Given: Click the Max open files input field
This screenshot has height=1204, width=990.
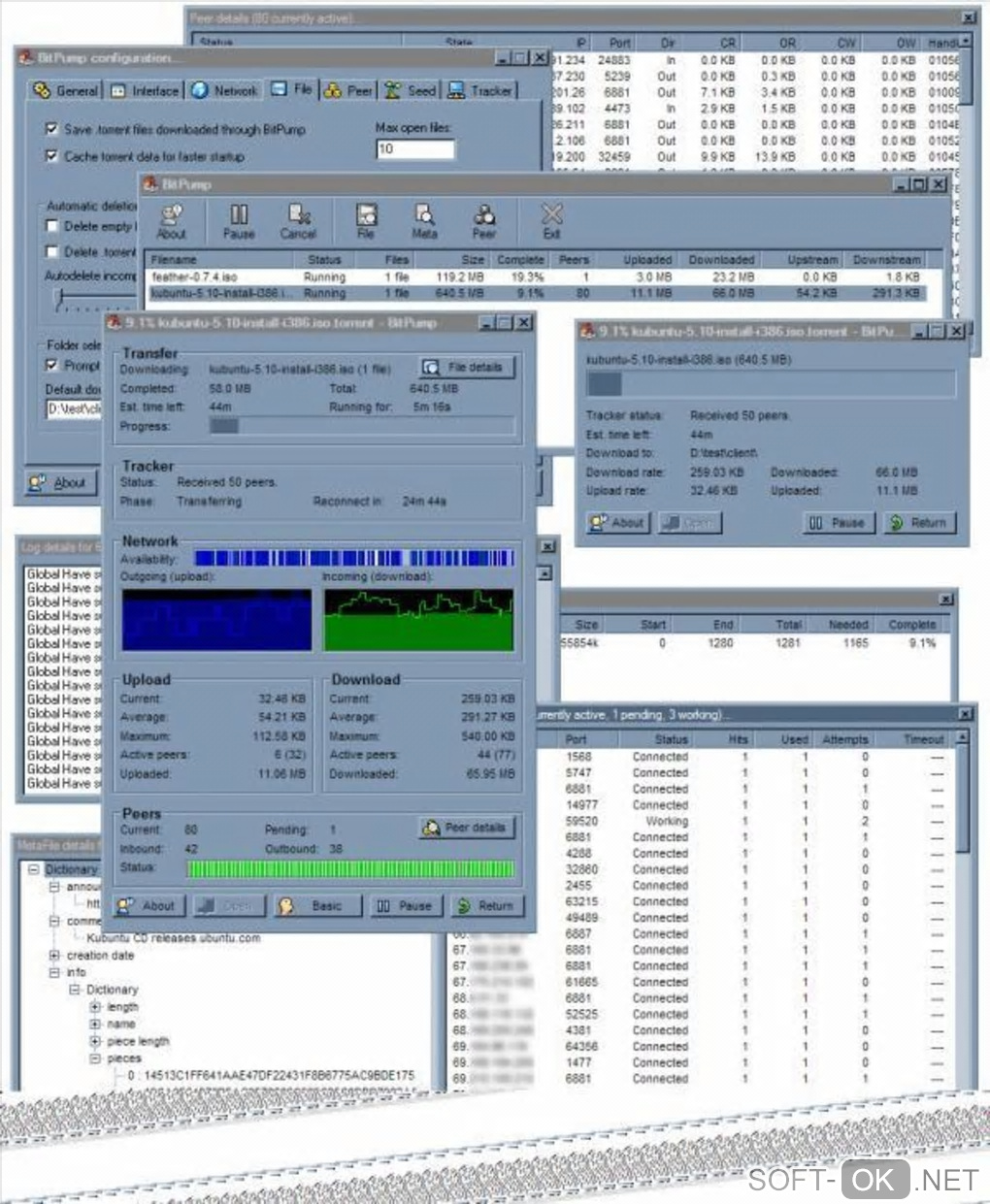Looking at the screenshot, I should tap(414, 149).
